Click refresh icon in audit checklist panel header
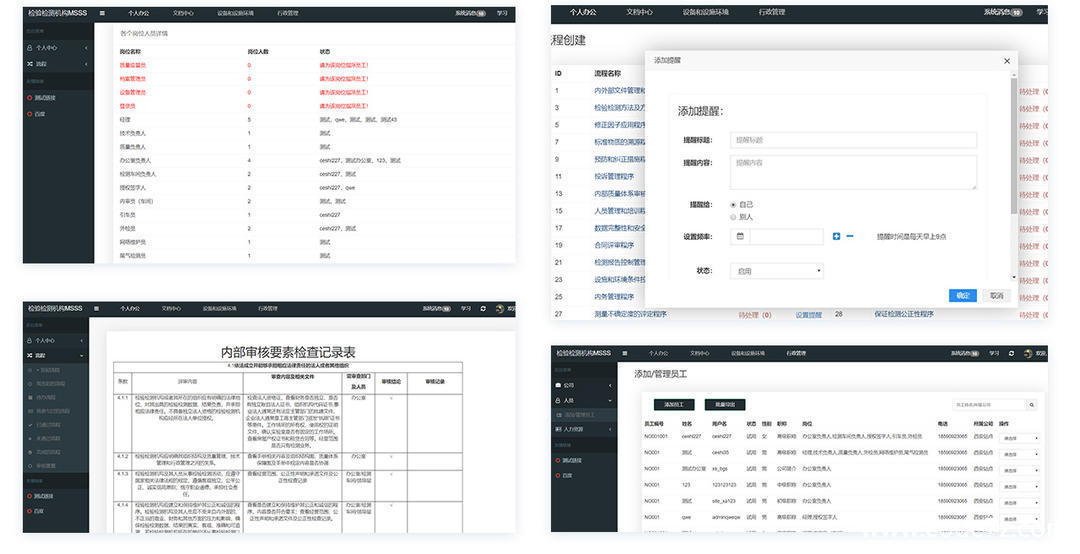This screenshot has height=554, width=1080. coord(483,309)
